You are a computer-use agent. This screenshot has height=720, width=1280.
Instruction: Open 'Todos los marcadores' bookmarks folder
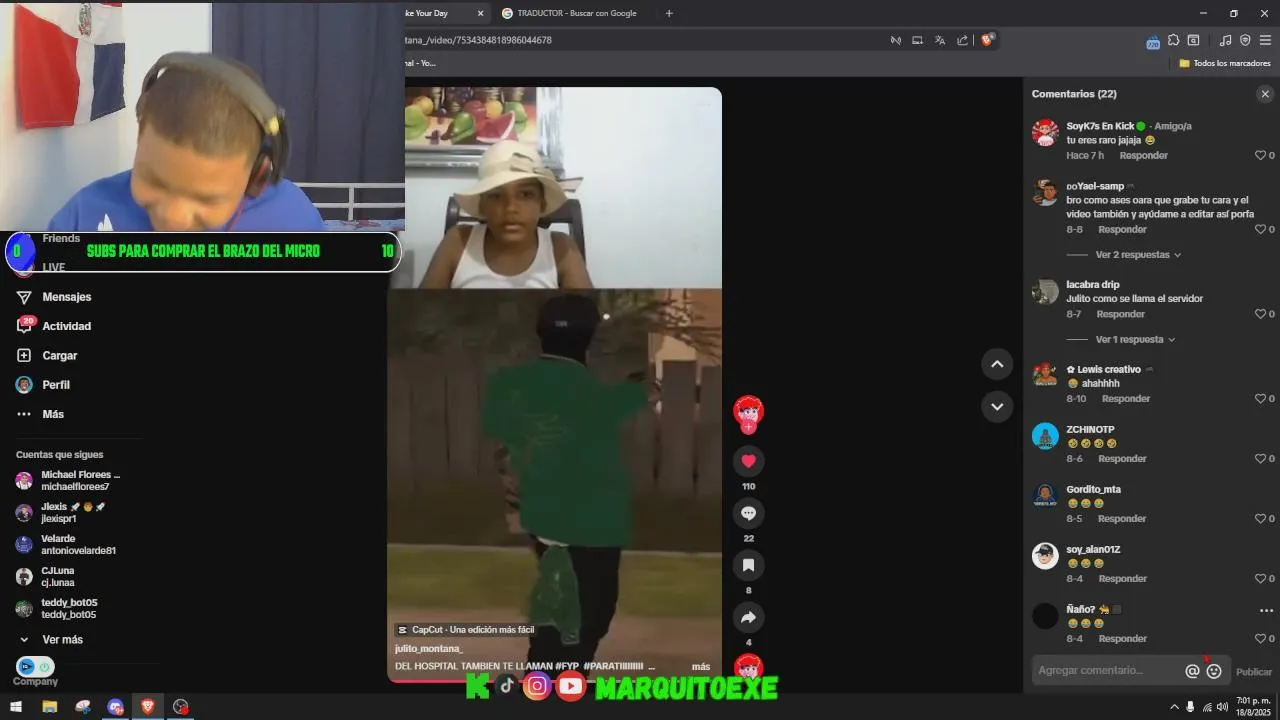tap(1225, 63)
